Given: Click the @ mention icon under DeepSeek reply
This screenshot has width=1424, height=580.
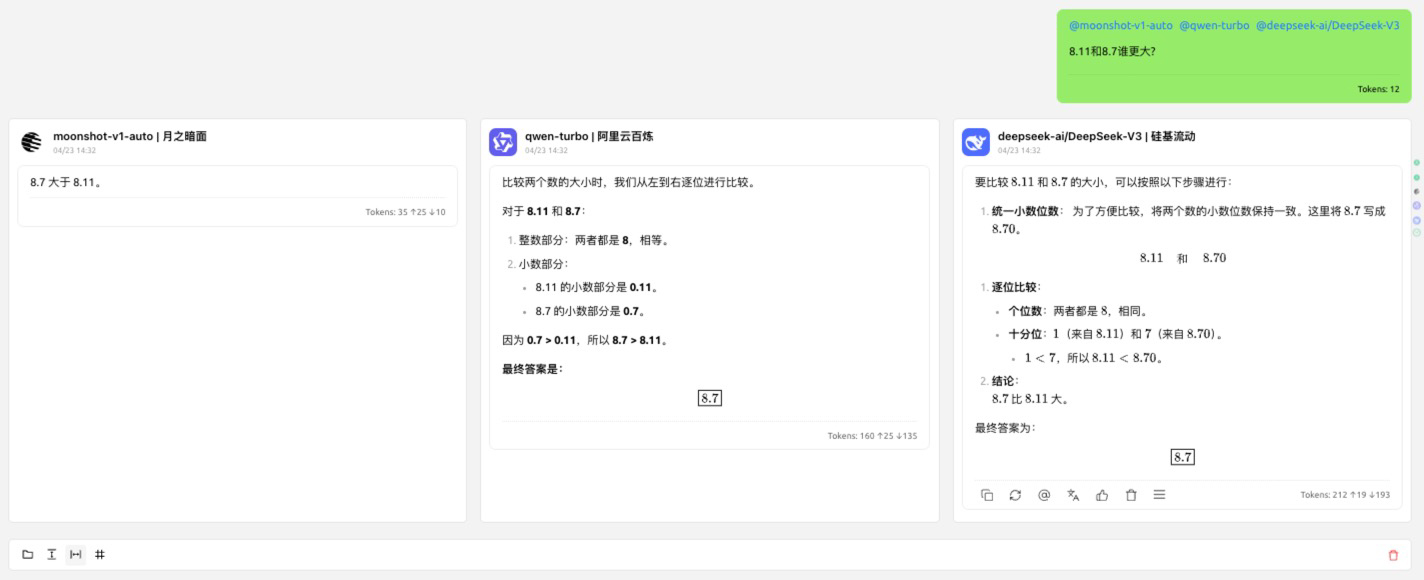Looking at the screenshot, I should click(1044, 495).
